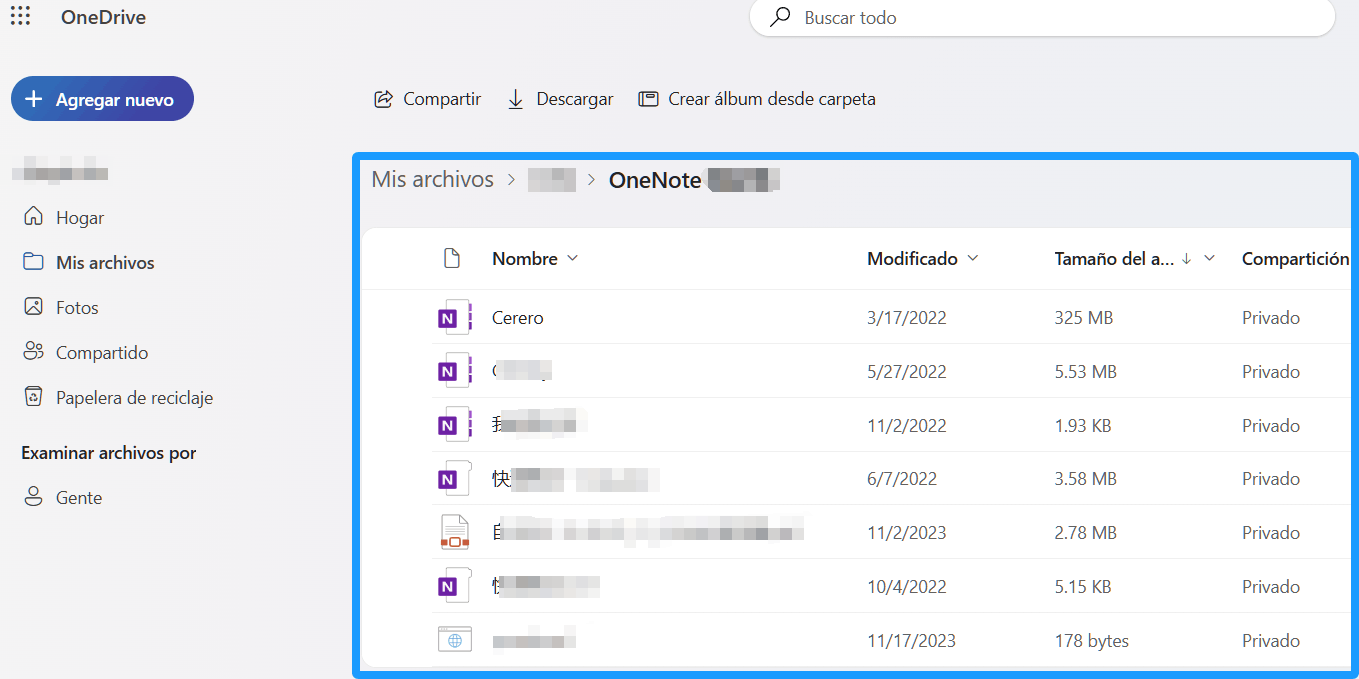Click the file type column header icon
This screenshot has height=679, width=1359.
[x=451, y=258]
